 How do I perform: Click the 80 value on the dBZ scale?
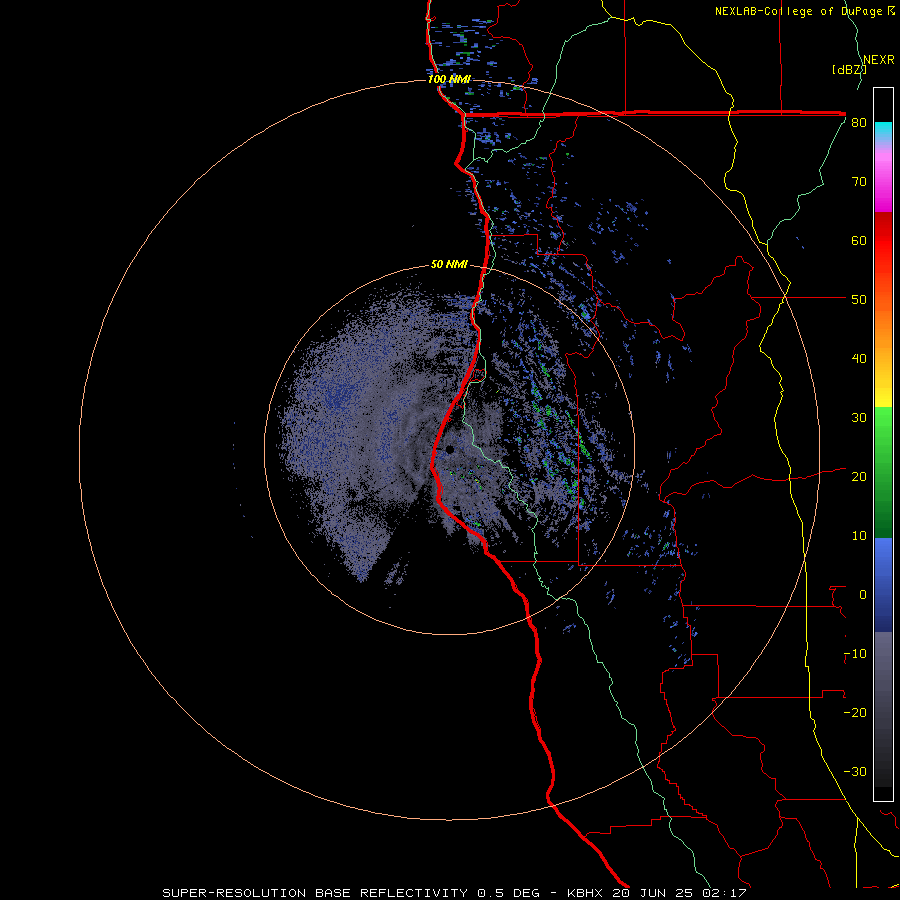pos(859,123)
